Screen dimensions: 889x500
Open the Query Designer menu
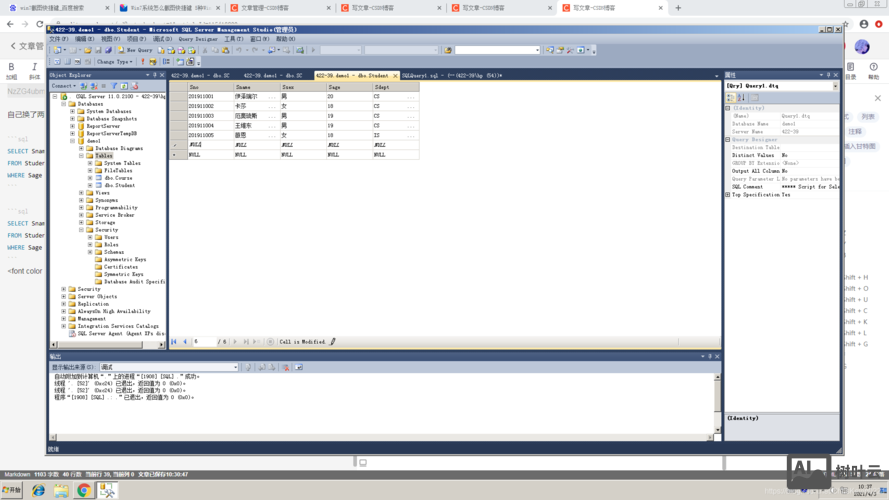point(198,39)
